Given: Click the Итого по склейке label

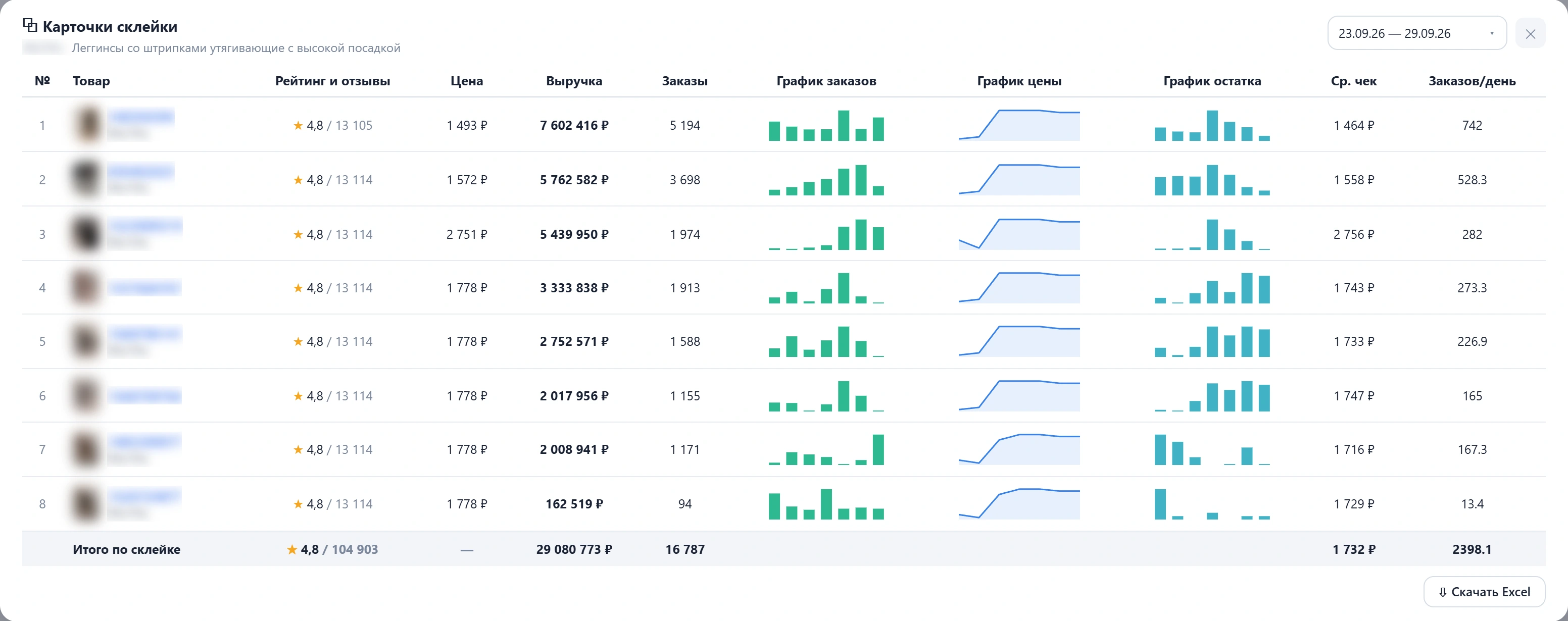Looking at the screenshot, I should [127, 549].
